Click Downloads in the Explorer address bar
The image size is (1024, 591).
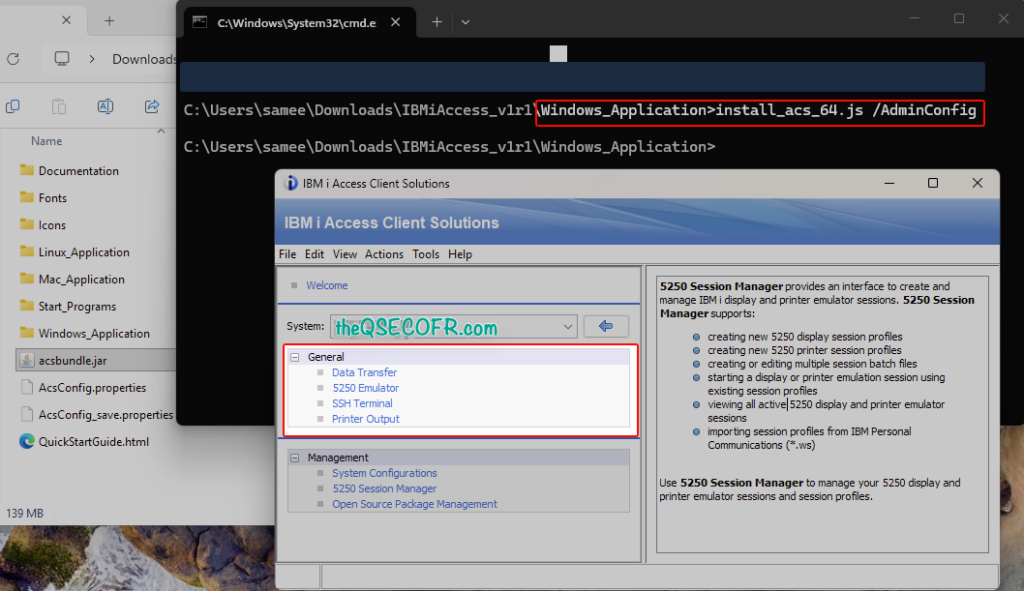click(x=144, y=59)
